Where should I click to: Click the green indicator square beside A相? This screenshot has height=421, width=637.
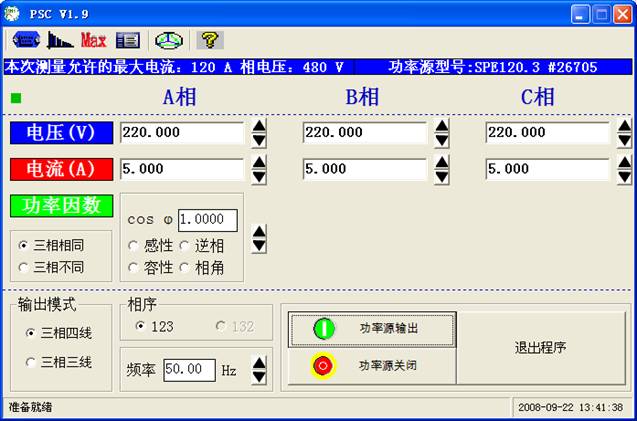coord(16,98)
